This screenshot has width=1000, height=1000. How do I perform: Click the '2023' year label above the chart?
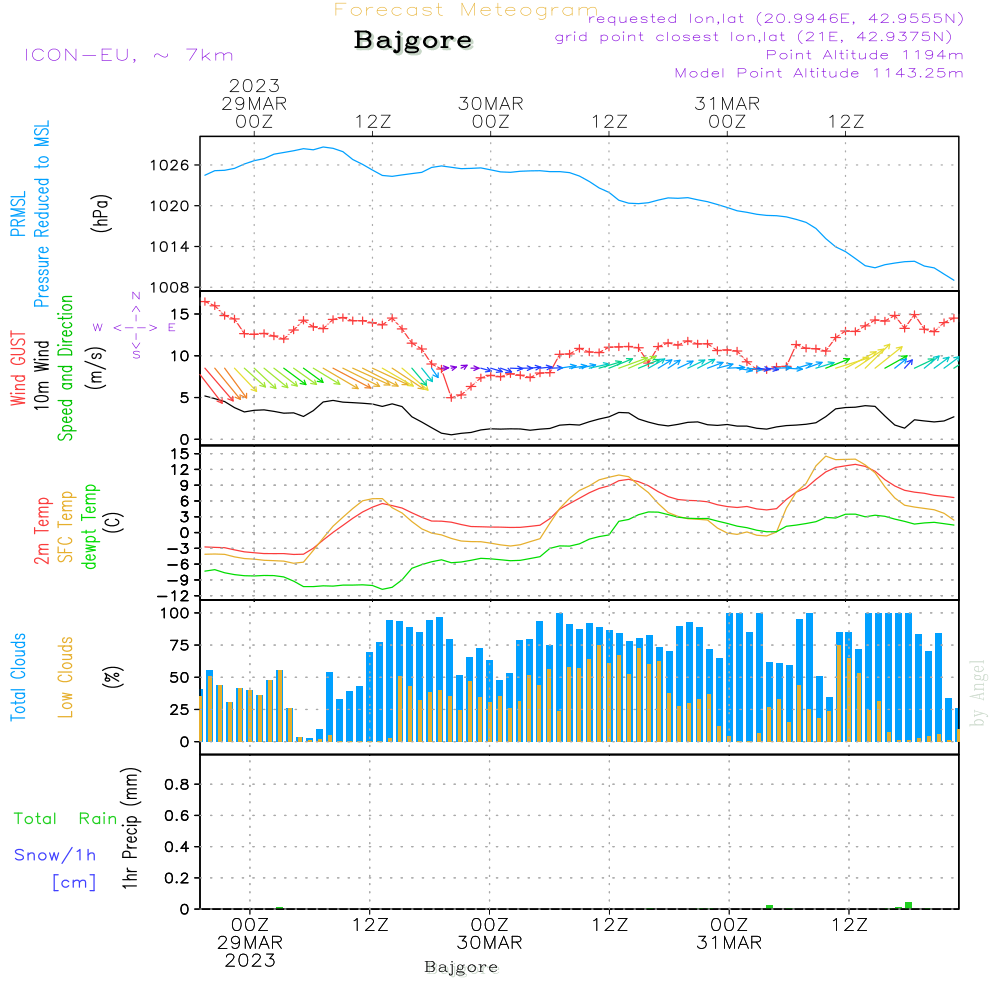click(254, 85)
